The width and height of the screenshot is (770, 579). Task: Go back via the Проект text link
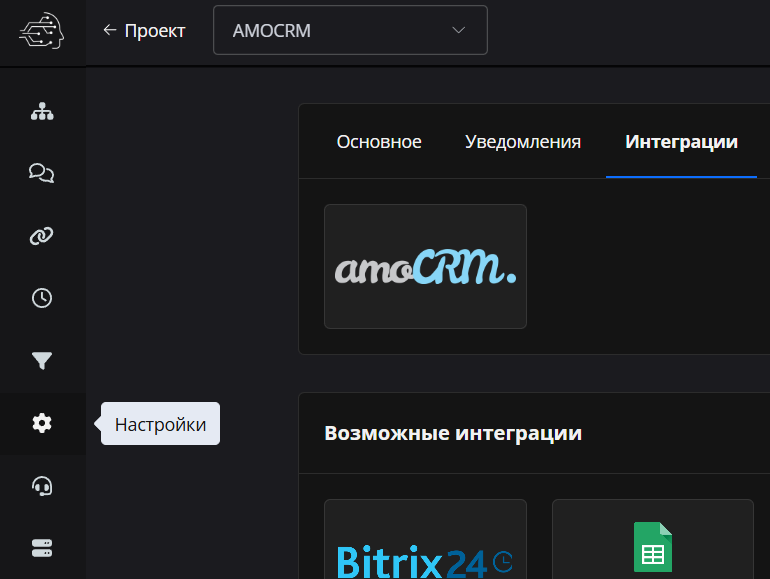(155, 31)
